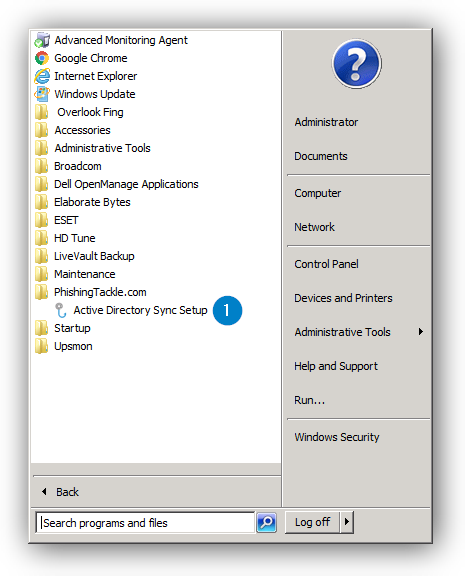Viewport: 465px width, 576px height.
Task: Click the Maintenance folder icon
Action: coord(42,274)
